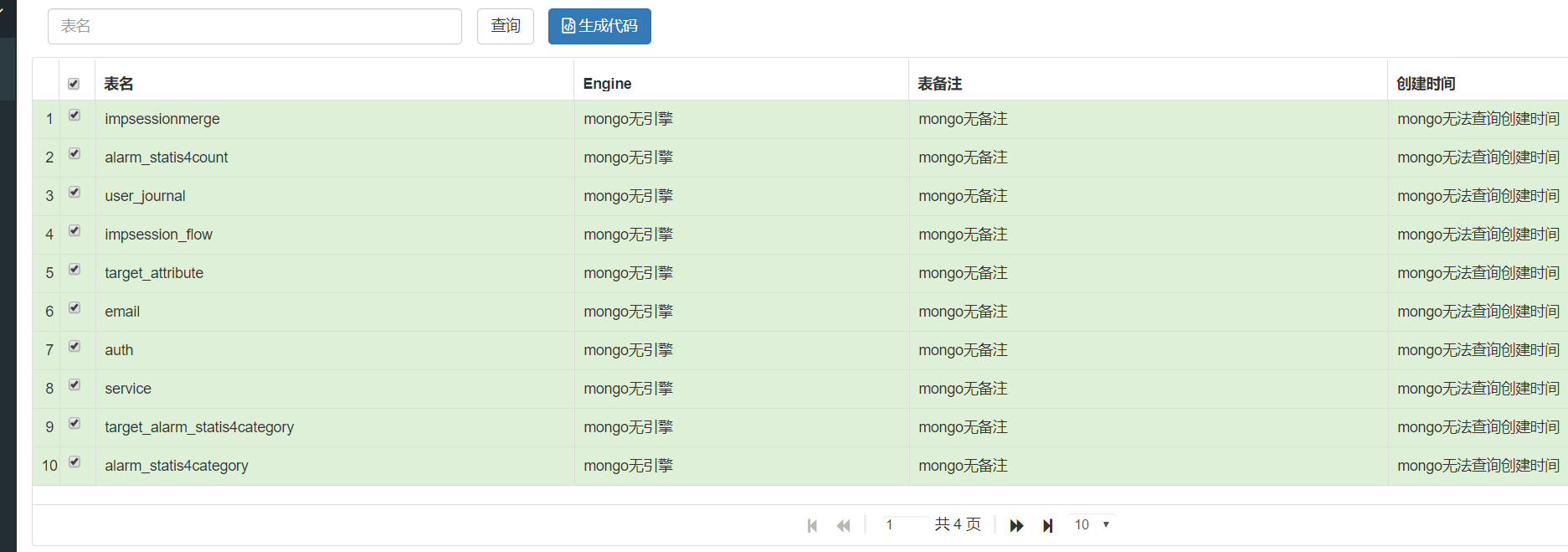Click the 生成代码 generate code button
Viewport: 1568px width, 552px height.
[x=599, y=26]
